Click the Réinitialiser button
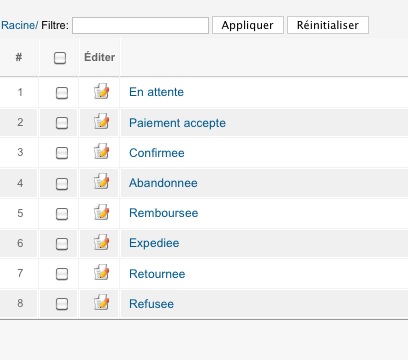The height and width of the screenshot is (360, 408). click(328, 25)
